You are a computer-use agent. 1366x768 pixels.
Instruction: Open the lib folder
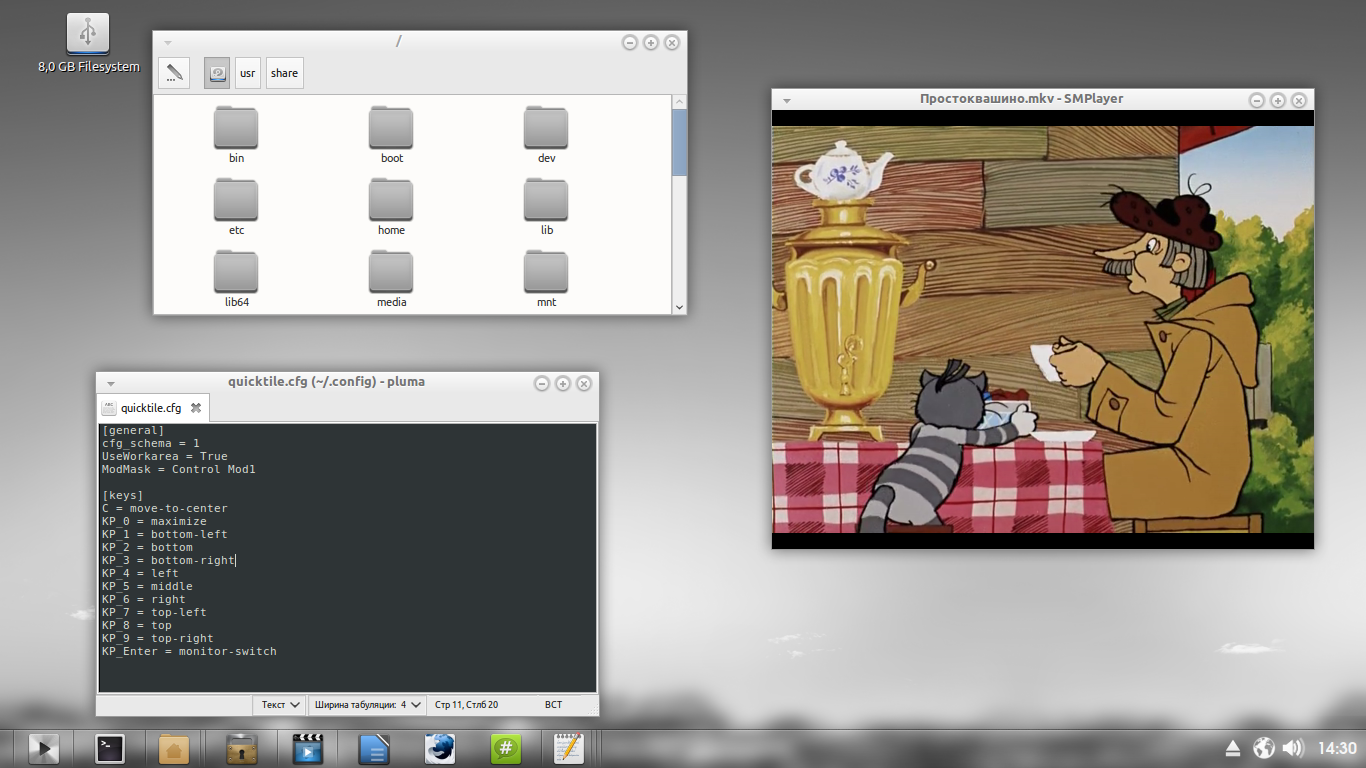546,207
